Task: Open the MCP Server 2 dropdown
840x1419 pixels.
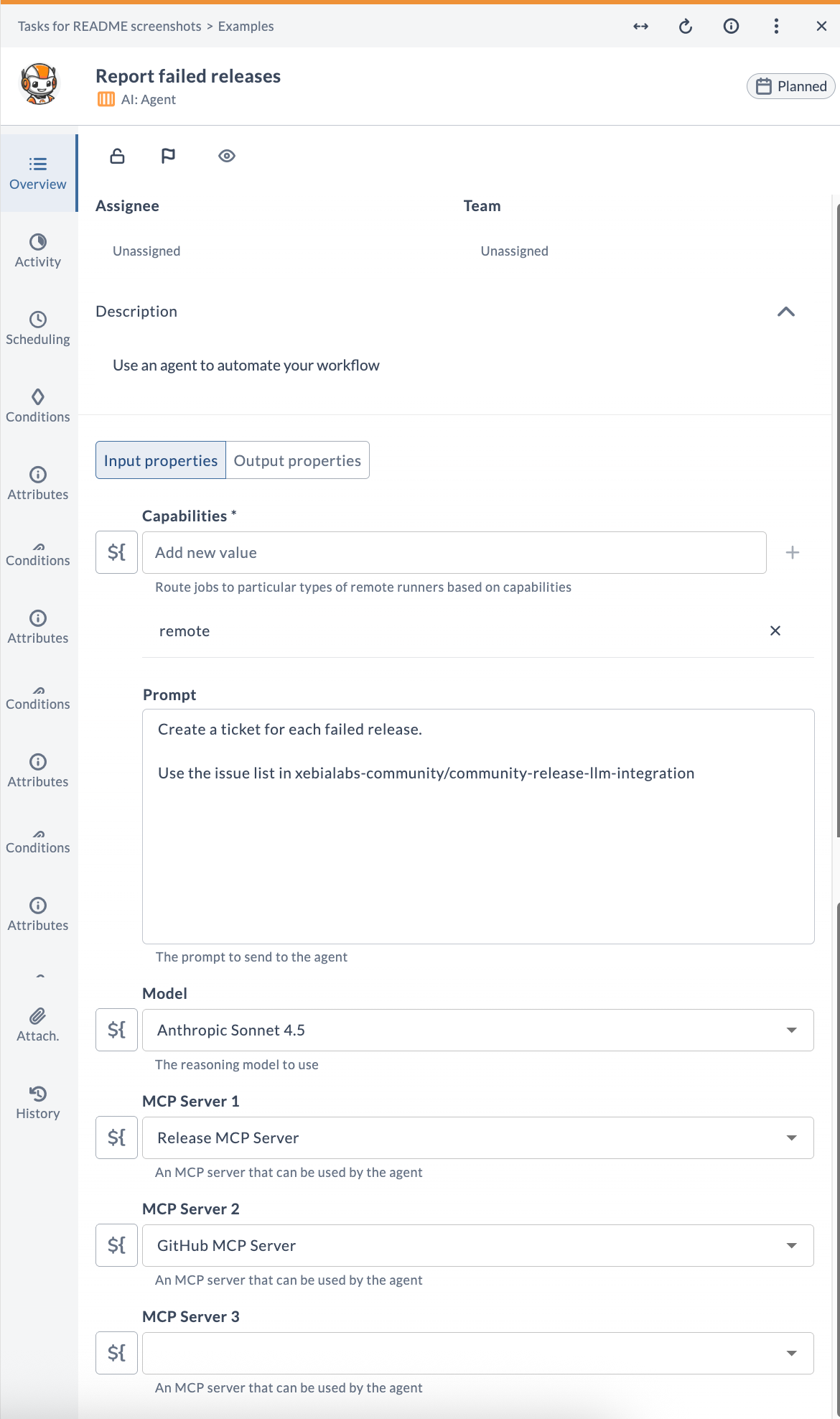Action: point(478,1245)
